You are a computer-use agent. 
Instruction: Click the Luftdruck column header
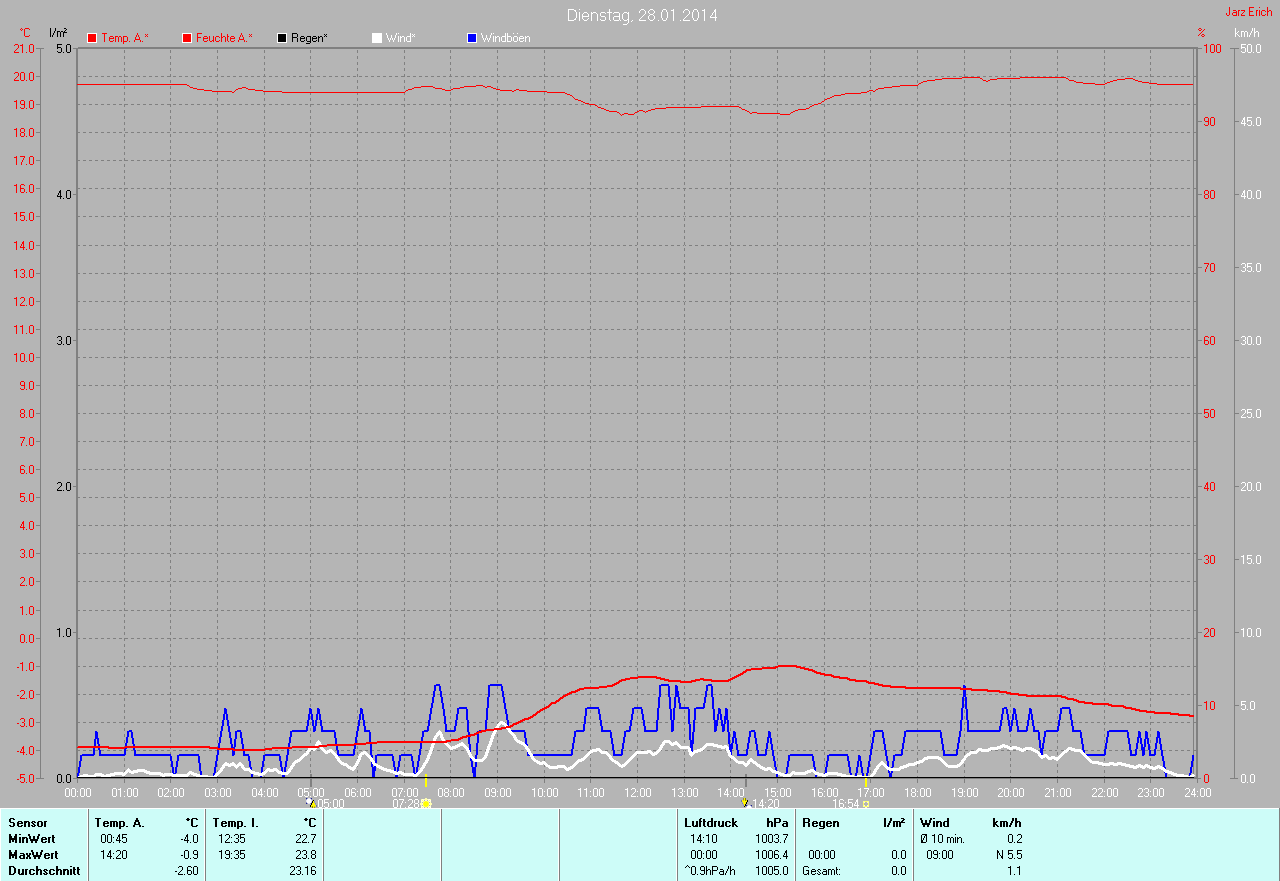coord(711,823)
